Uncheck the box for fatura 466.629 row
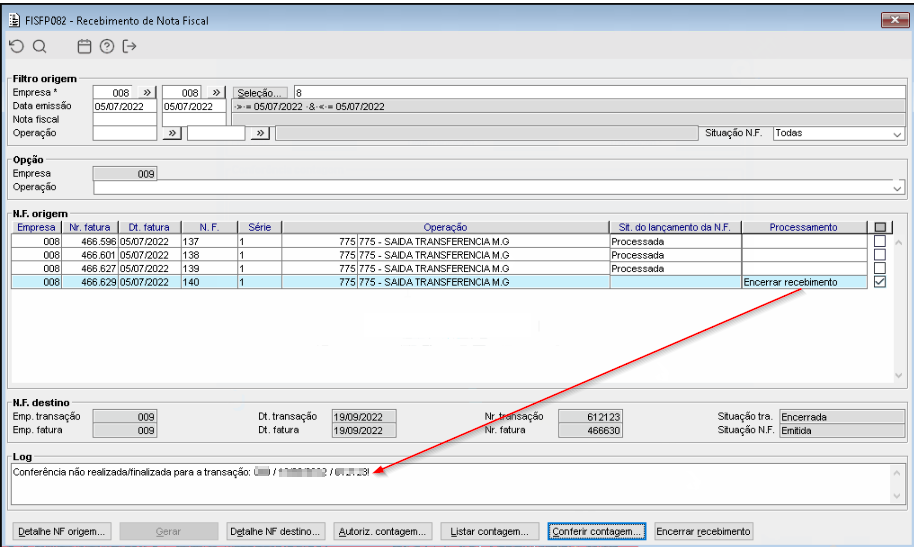The image size is (914, 547). click(x=880, y=282)
